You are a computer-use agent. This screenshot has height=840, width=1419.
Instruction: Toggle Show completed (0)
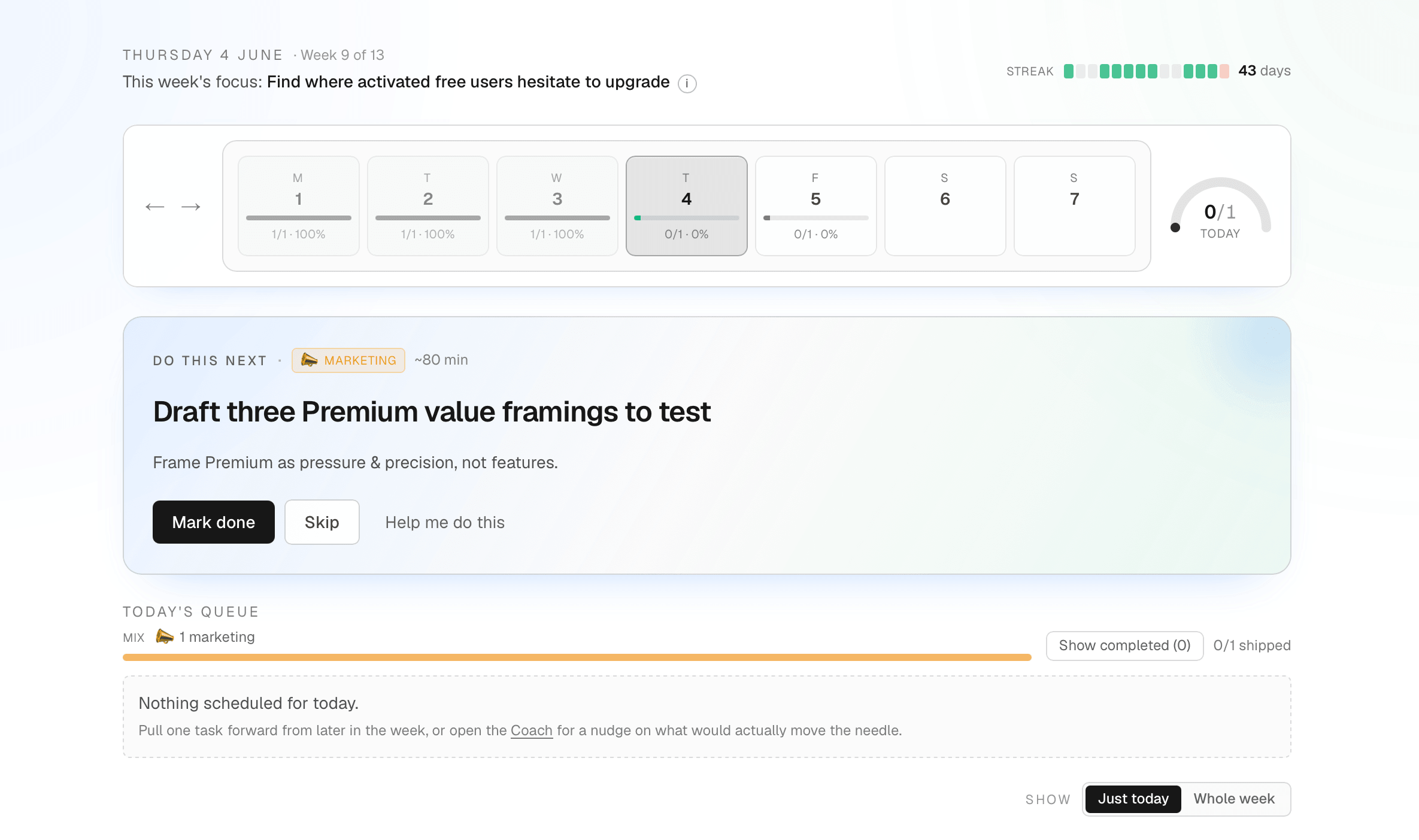point(1124,645)
